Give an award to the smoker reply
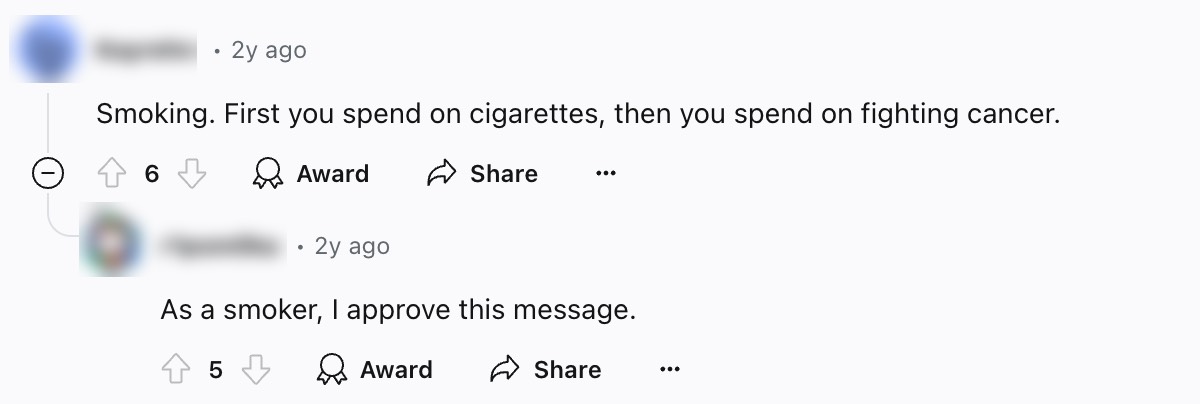The width and height of the screenshot is (1200, 404). pyautogui.click(x=375, y=370)
